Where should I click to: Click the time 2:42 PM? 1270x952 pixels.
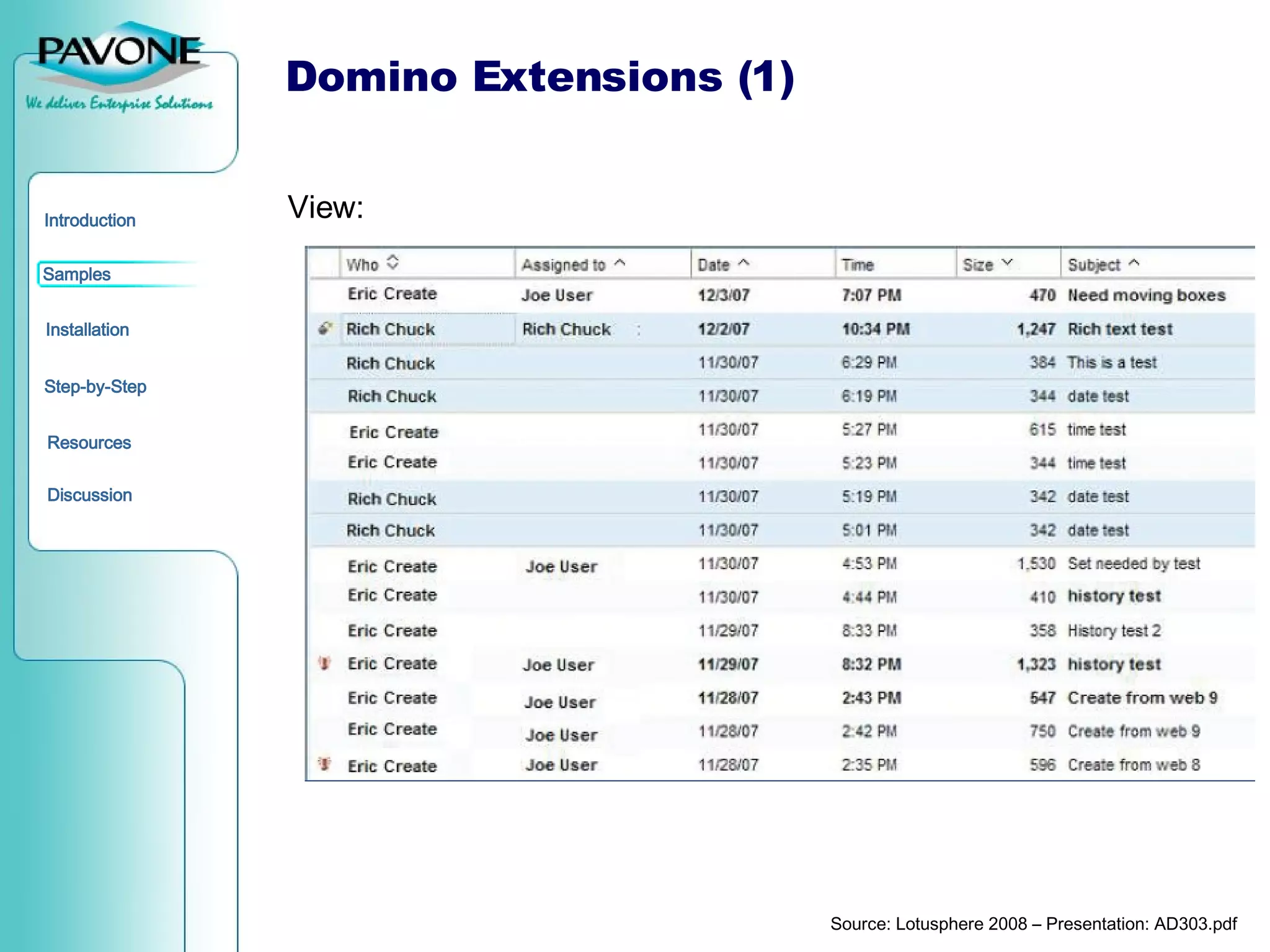click(x=869, y=731)
